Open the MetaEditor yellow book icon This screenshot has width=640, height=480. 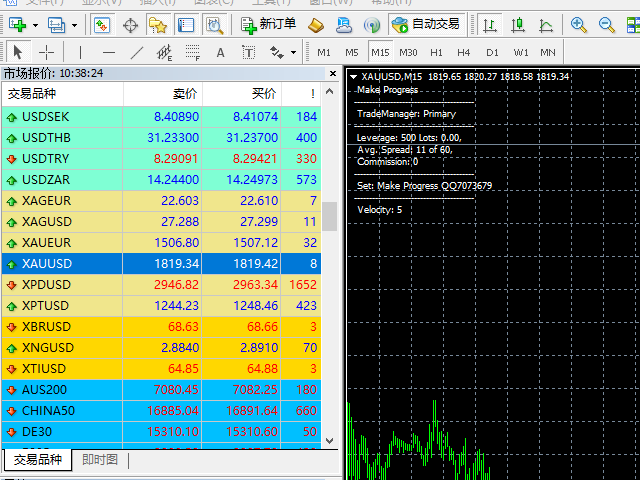pos(316,25)
